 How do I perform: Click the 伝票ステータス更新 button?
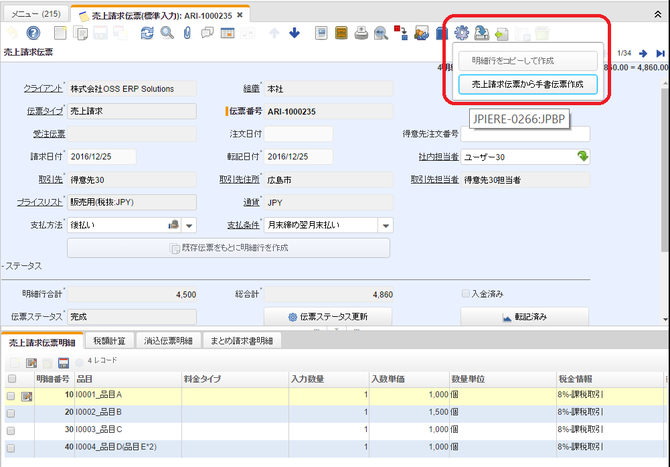tap(328, 317)
